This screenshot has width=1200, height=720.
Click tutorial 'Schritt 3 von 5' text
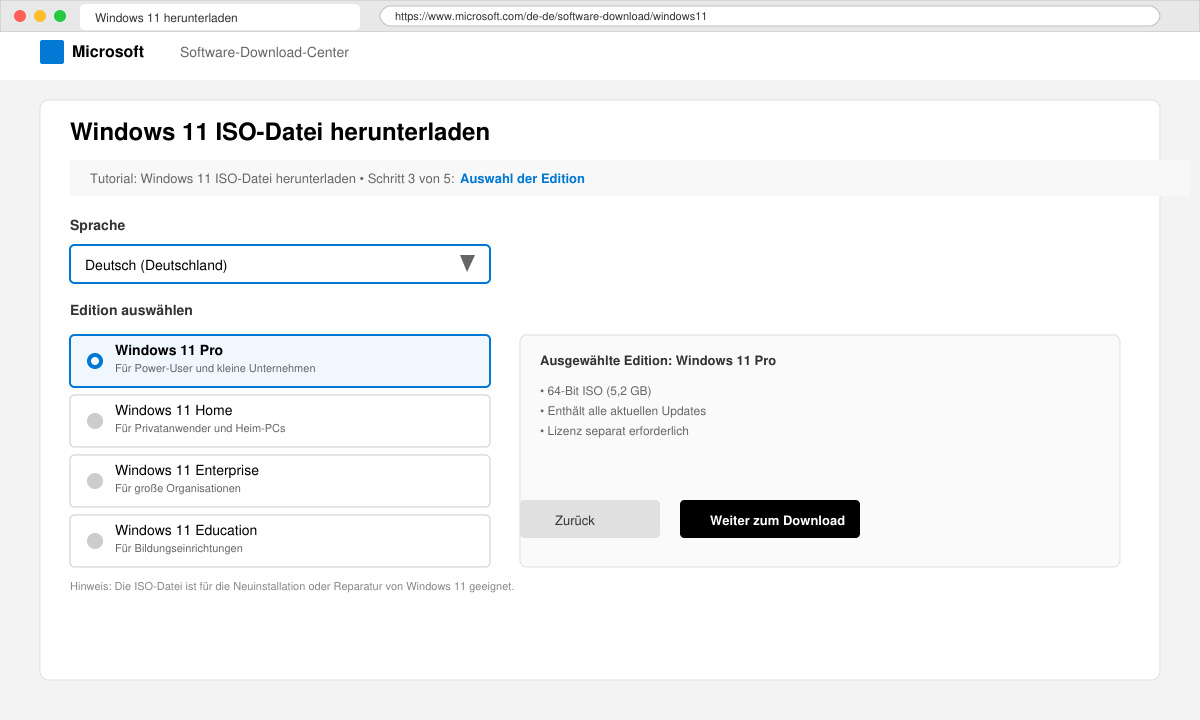point(411,179)
